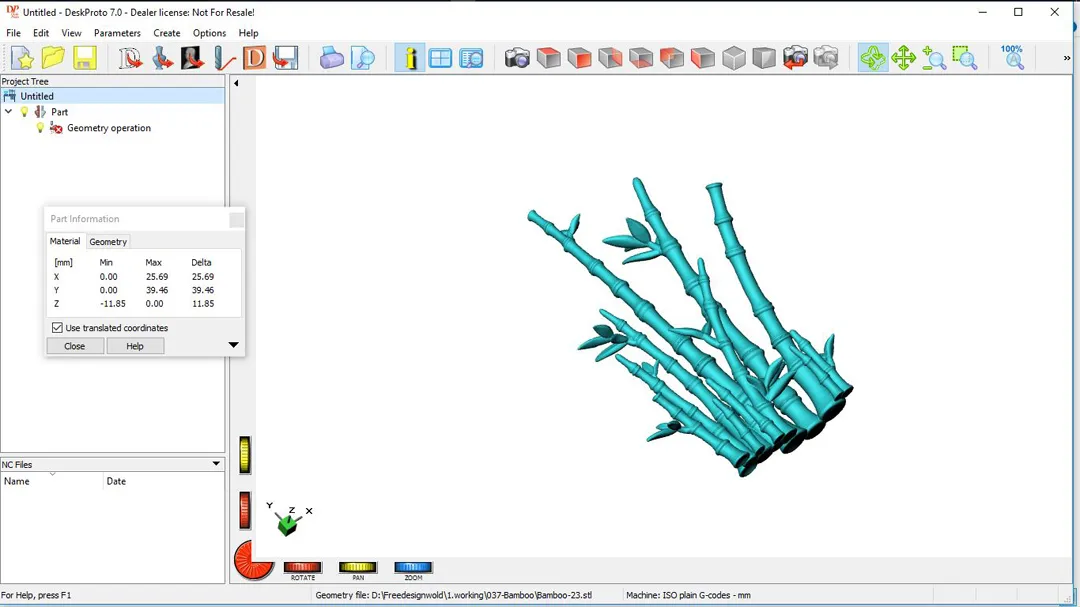Activate the mouse pan arrows icon

[903, 58]
